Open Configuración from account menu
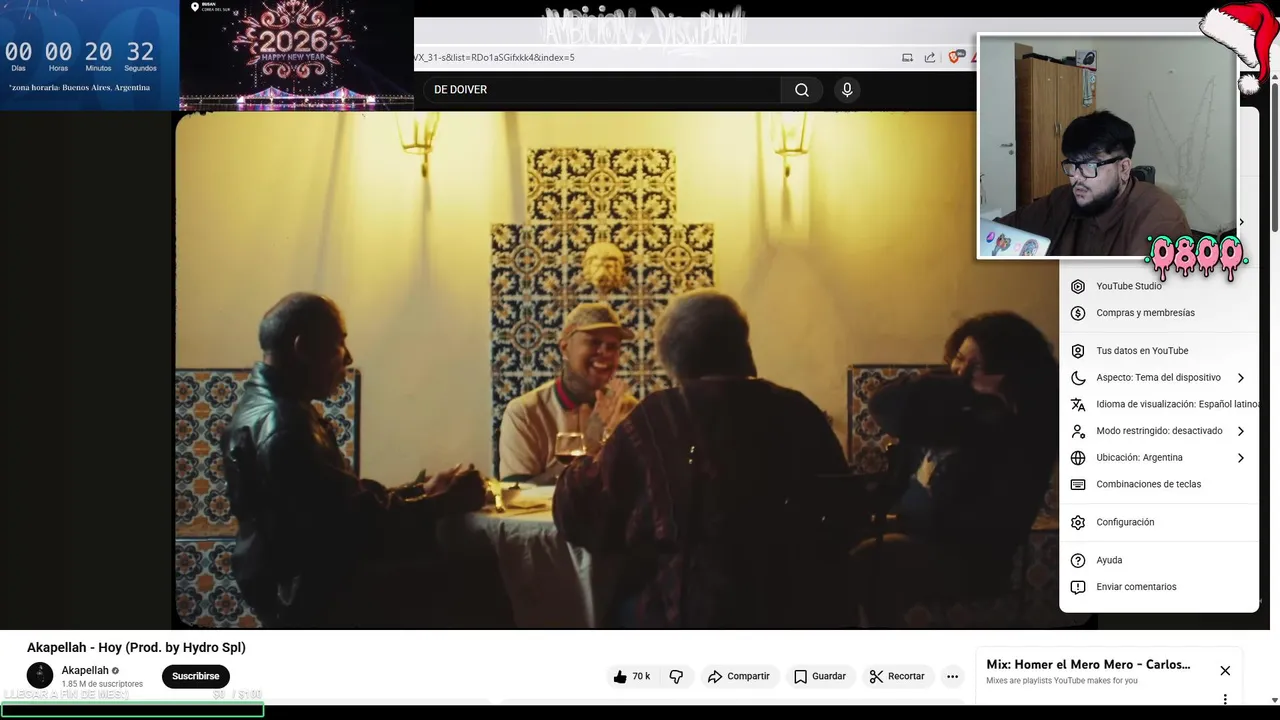 1159,523
